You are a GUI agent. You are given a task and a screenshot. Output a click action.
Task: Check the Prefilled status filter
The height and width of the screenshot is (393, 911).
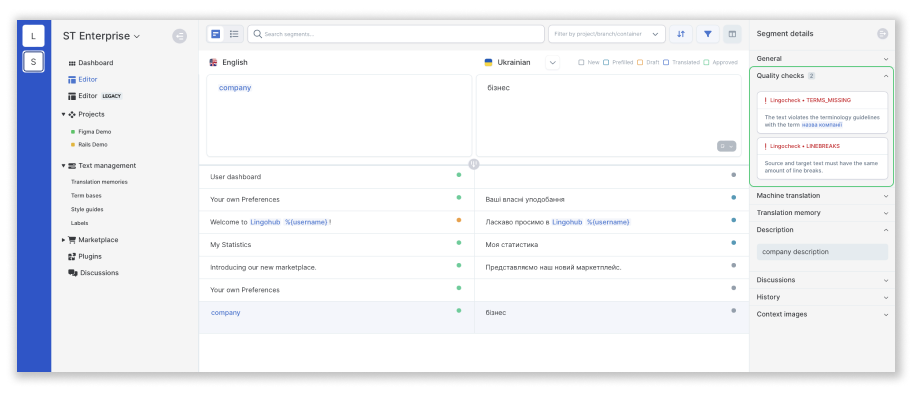[606, 62]
